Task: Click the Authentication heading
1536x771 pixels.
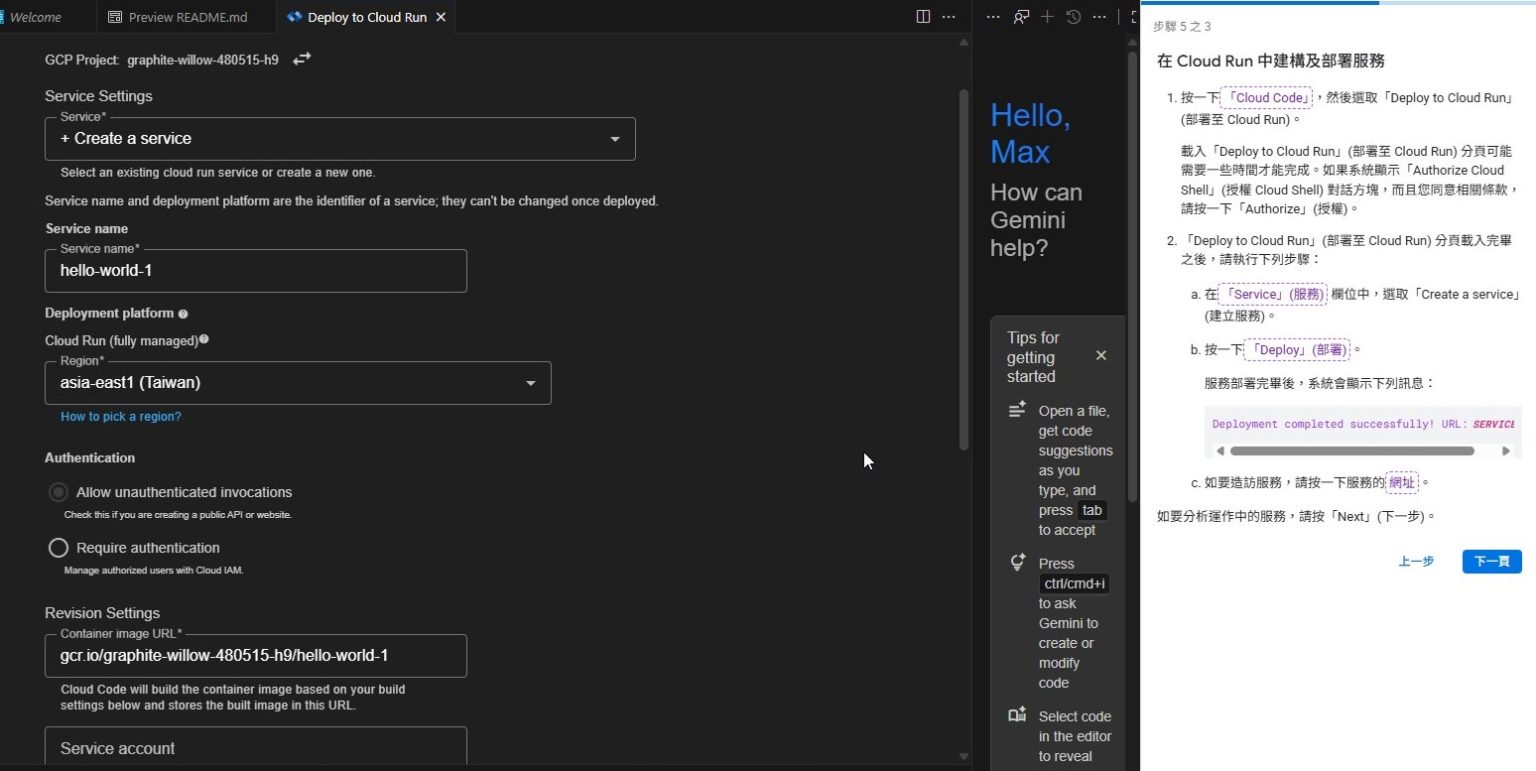Action: click(90, 458)
